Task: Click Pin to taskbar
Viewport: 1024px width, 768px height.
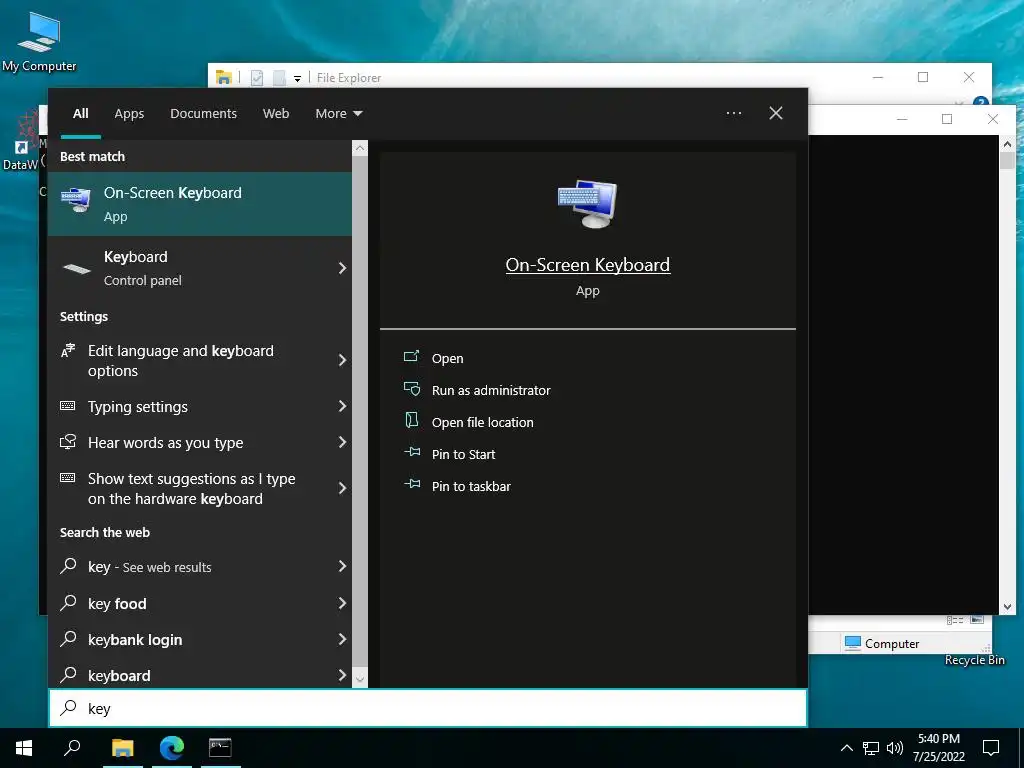Action: 471,487
